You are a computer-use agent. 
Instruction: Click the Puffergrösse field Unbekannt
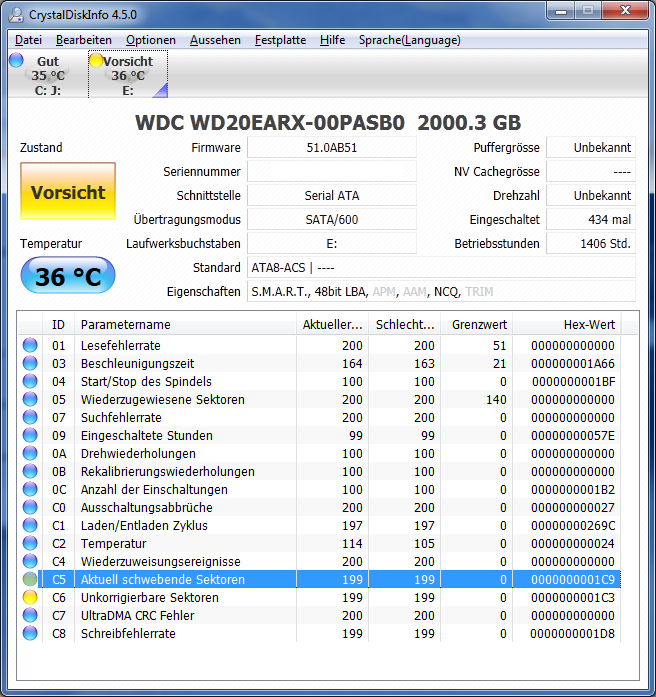click(x=591, y=148)
